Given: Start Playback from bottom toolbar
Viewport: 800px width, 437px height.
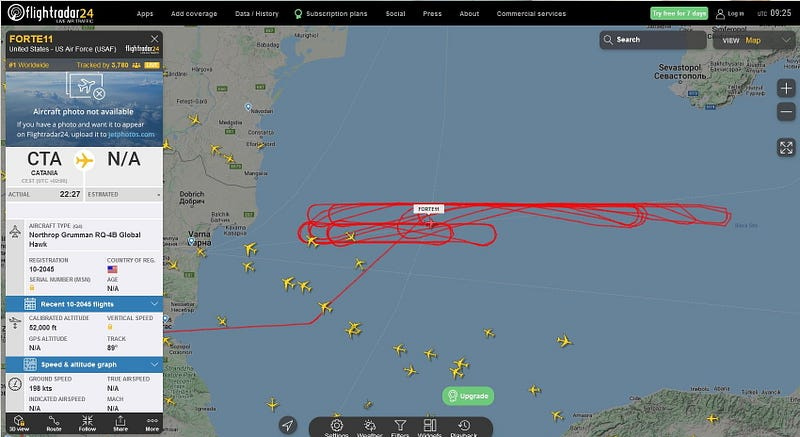Looking at the screenshot, I should pyautogui.click(x=464, y=427).
